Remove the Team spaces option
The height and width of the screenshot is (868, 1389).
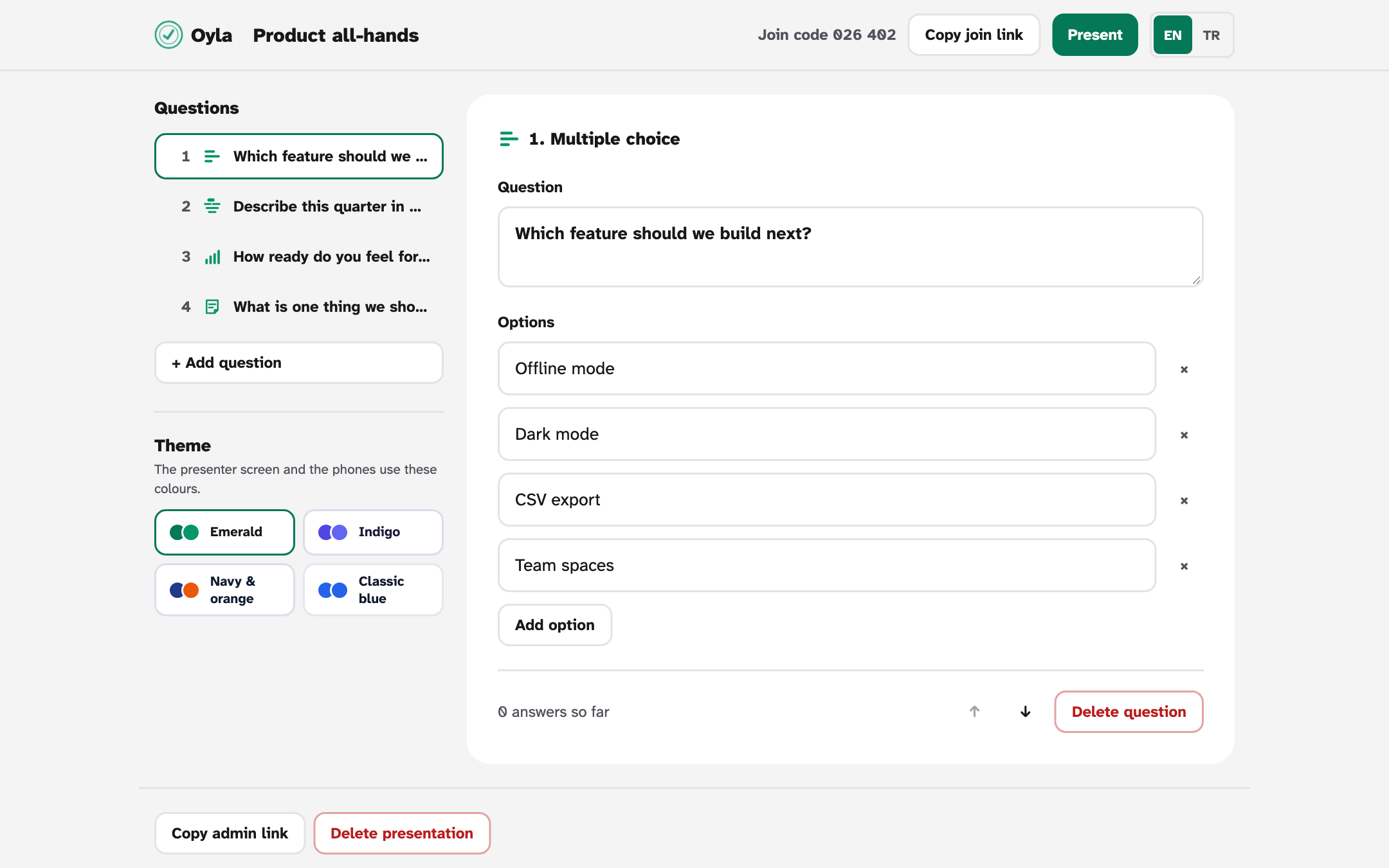click(1184, 566)
